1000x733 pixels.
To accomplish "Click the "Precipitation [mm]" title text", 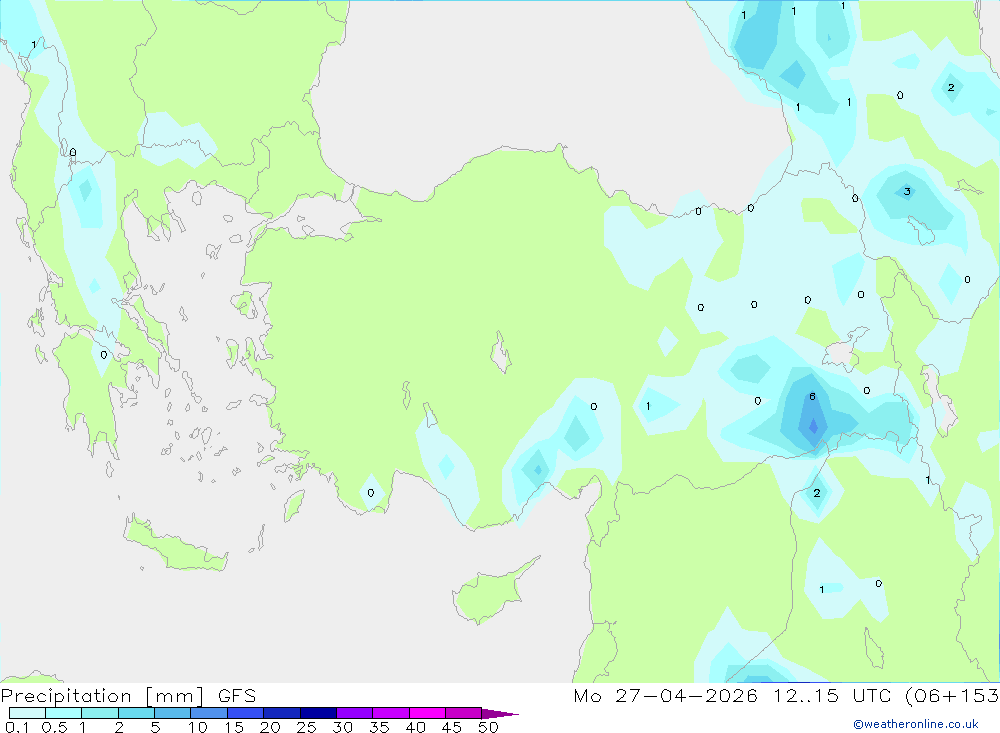I will click(x=102, y=696).
